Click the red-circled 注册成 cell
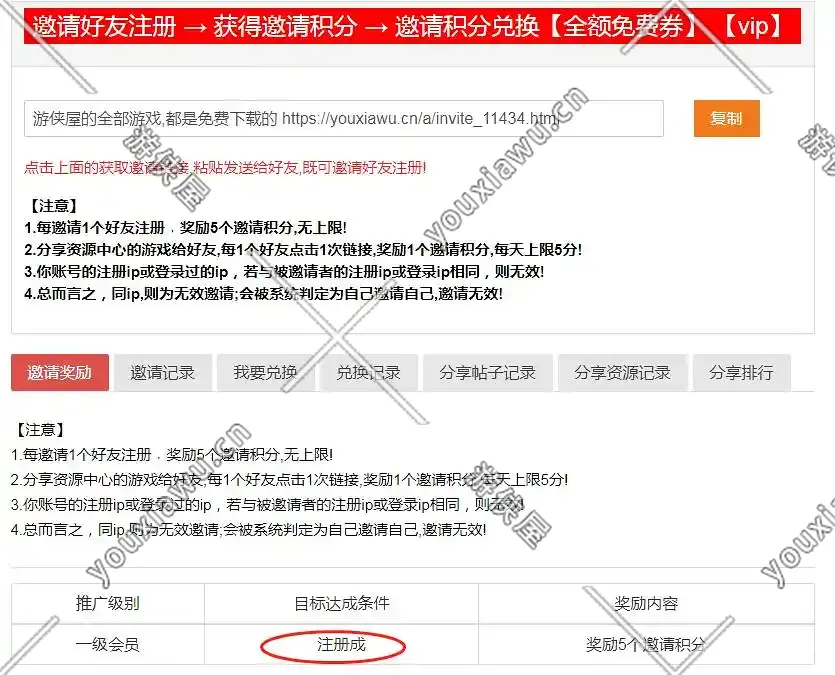Viewport: 835px width, 675px height. point(341,645)
